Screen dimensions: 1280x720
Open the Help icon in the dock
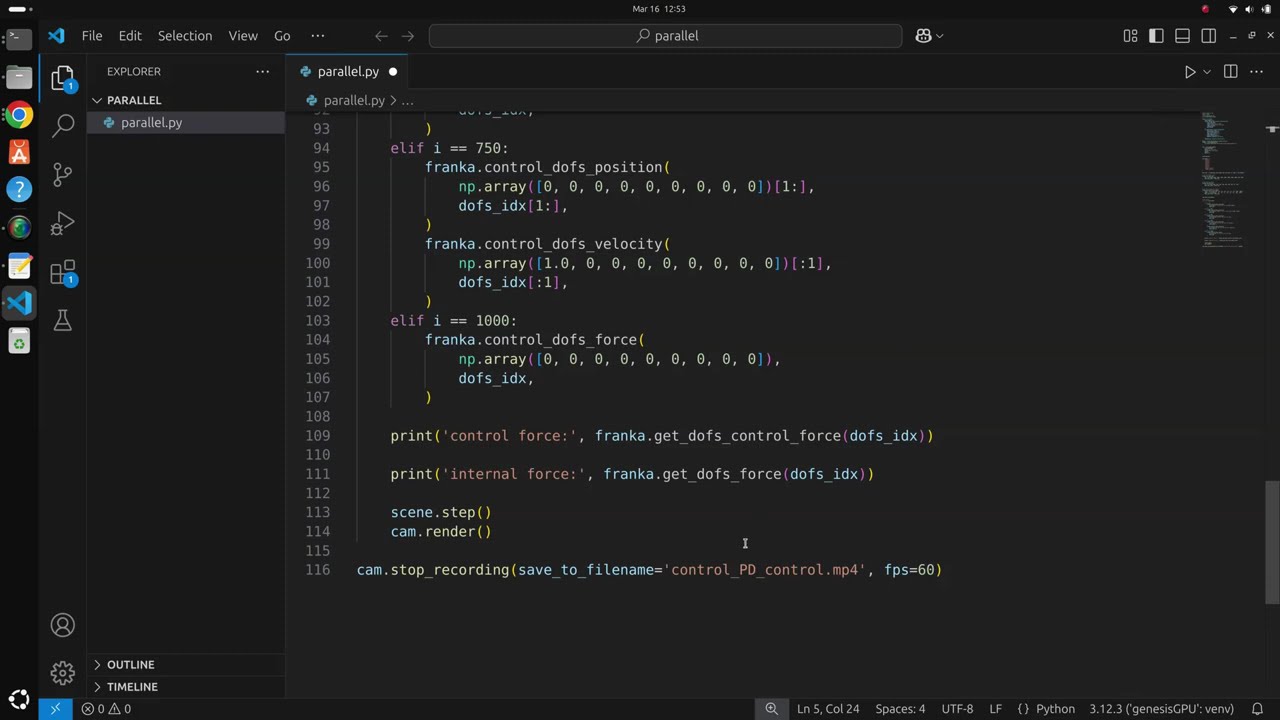(x=19, y=189)
